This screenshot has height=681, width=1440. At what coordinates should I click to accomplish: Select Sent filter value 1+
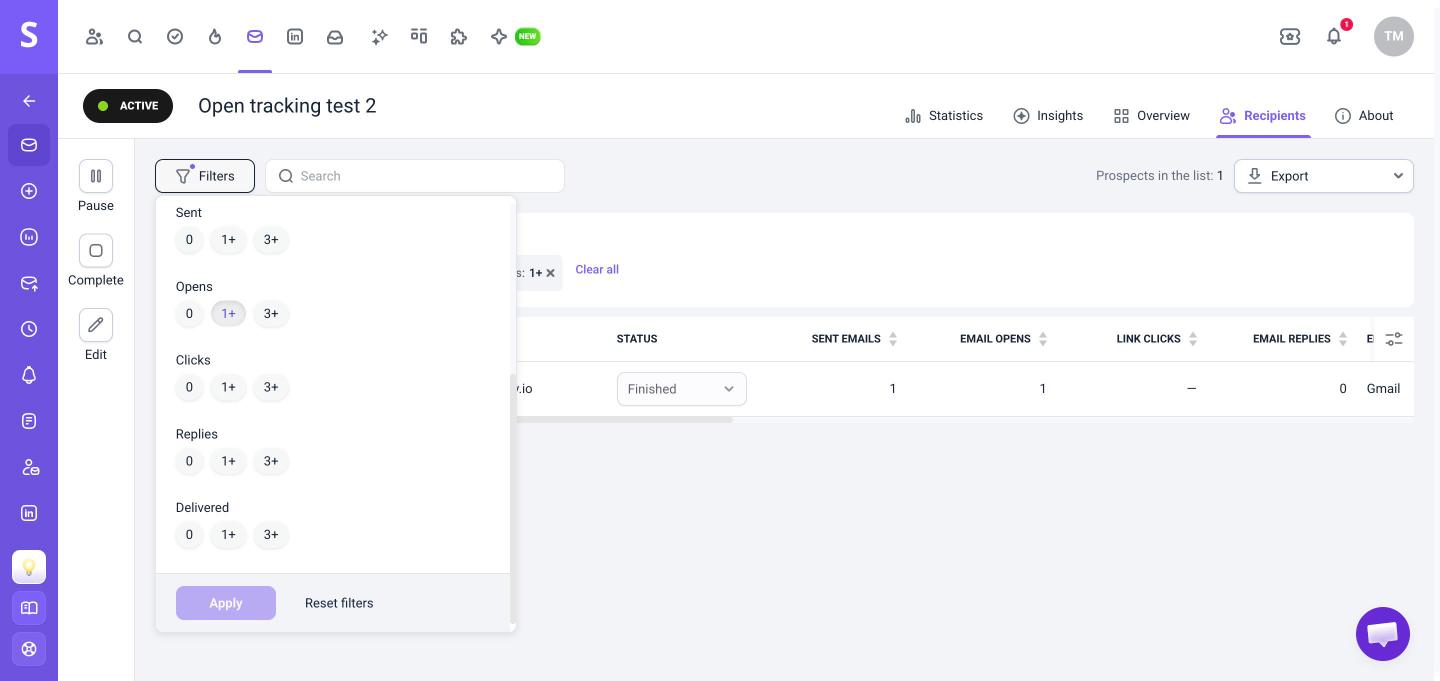(x=228, y=240)
